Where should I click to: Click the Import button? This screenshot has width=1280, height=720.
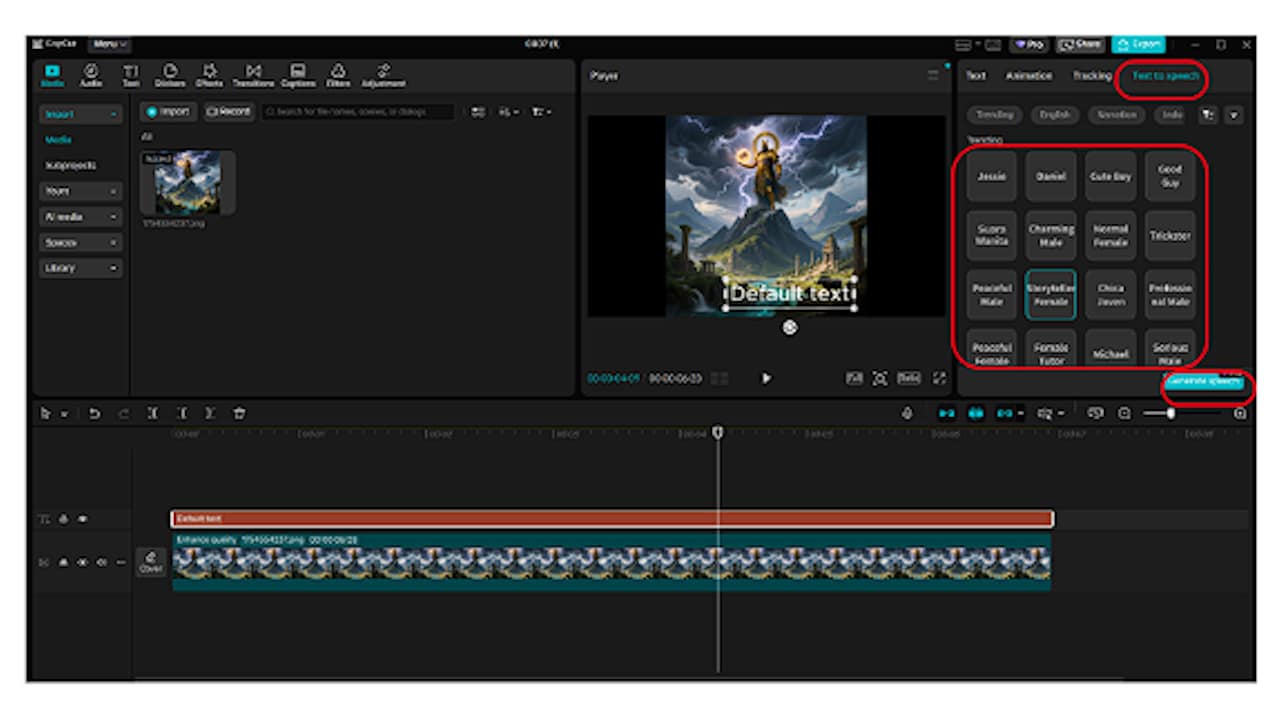tap(168, 112)
